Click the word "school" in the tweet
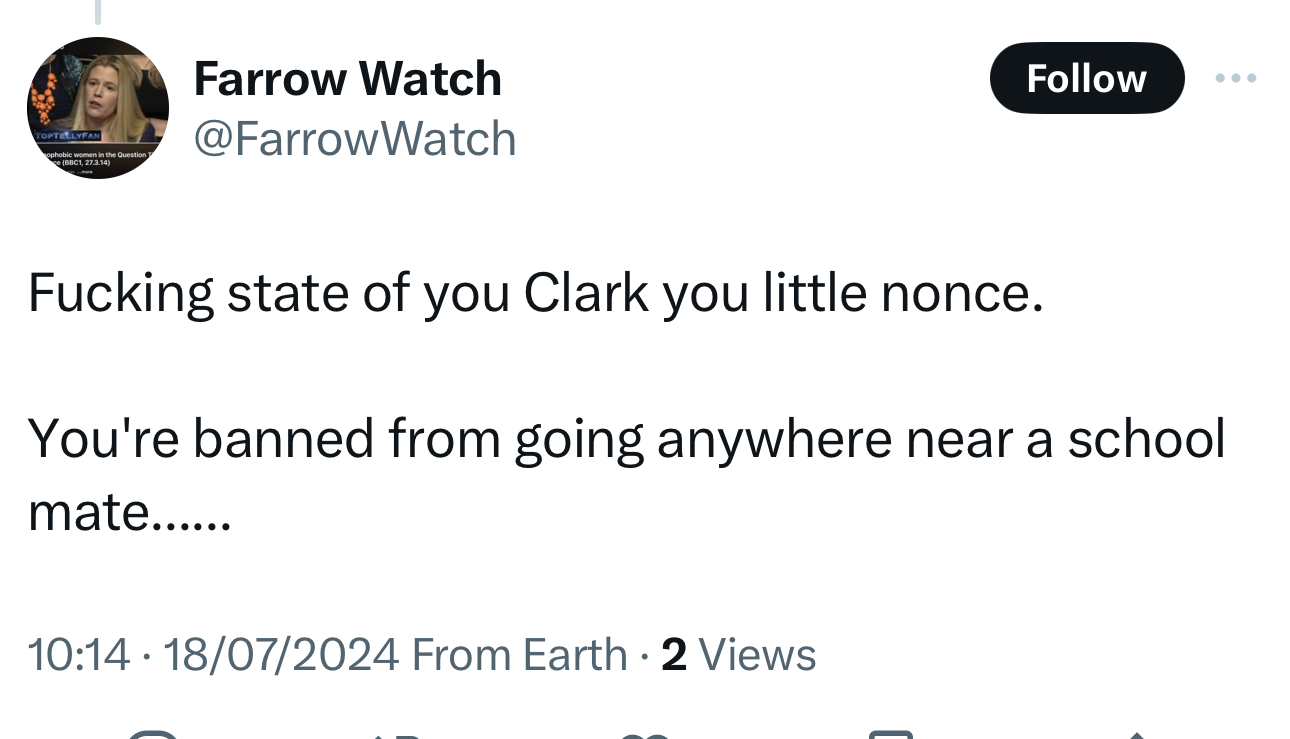Screen dimensions: 1290x739 (x=1146, y=438)
